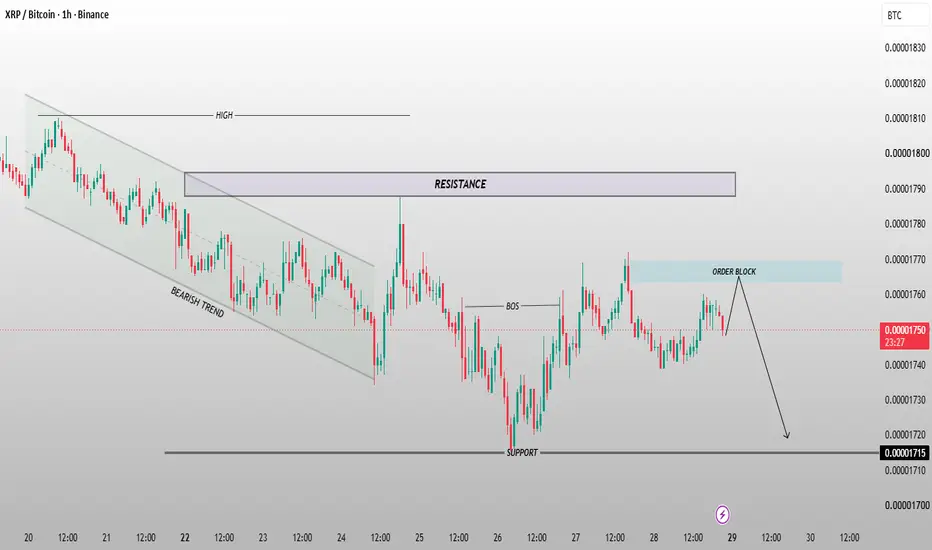Viewport: 932px width, 550px height.
Task: Click date 24 on the time axis
Action: click(x=341, y=538)
